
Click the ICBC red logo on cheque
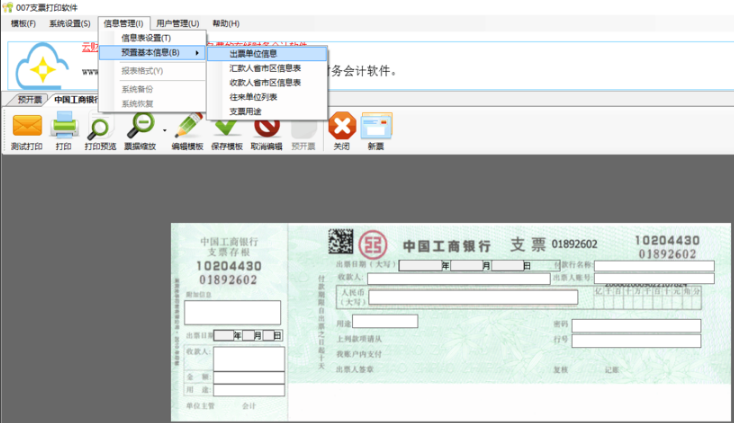pos(373,245)
